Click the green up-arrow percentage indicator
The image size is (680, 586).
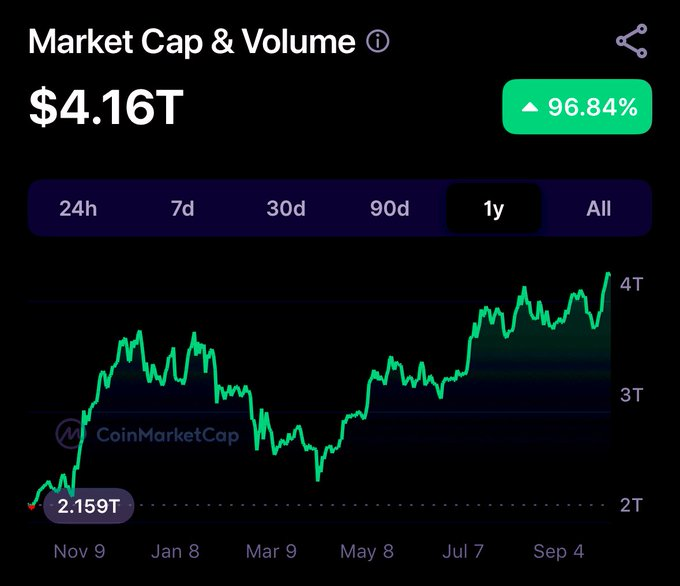531,108
